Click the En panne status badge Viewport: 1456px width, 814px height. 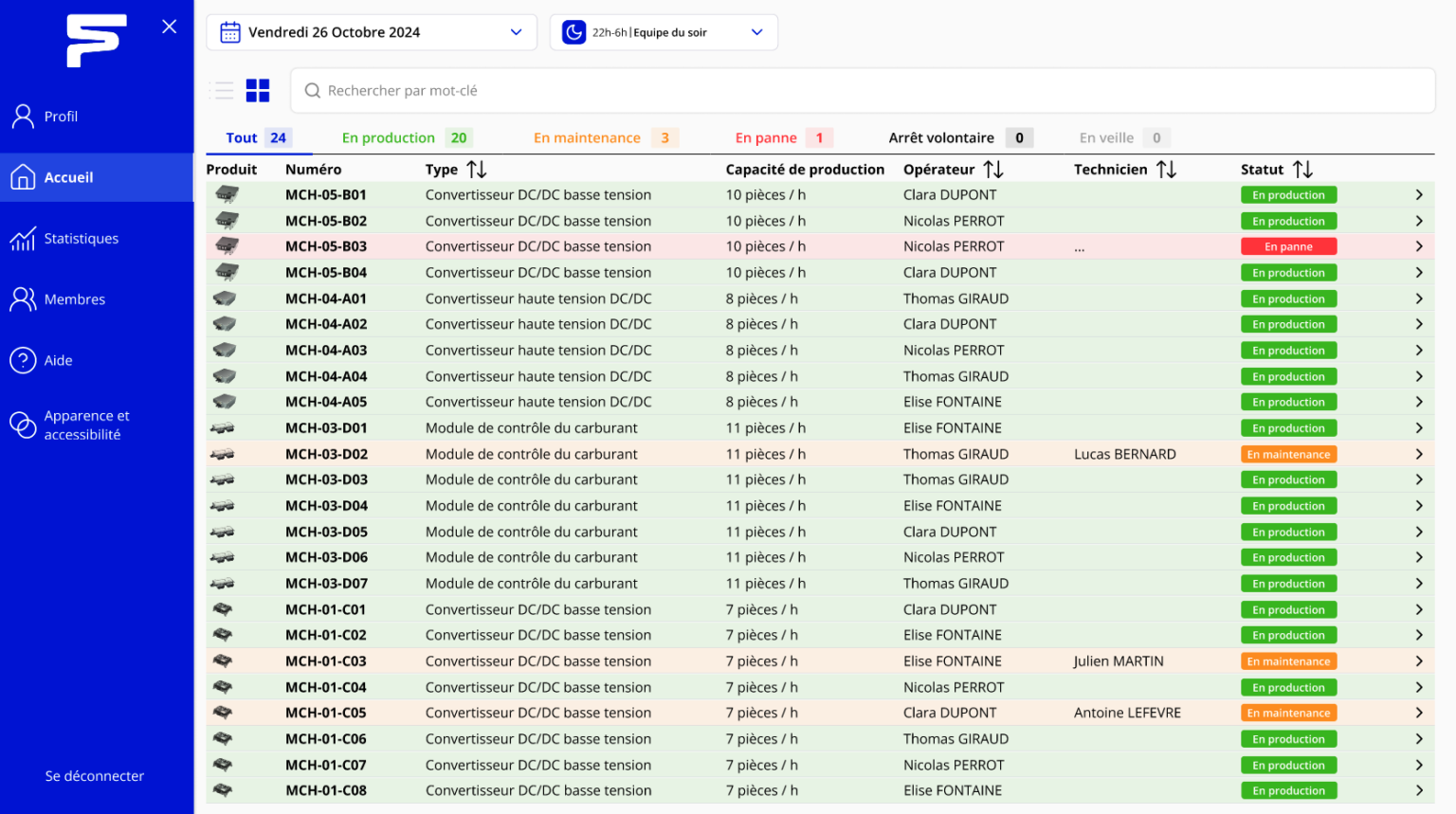(1288, 246)
